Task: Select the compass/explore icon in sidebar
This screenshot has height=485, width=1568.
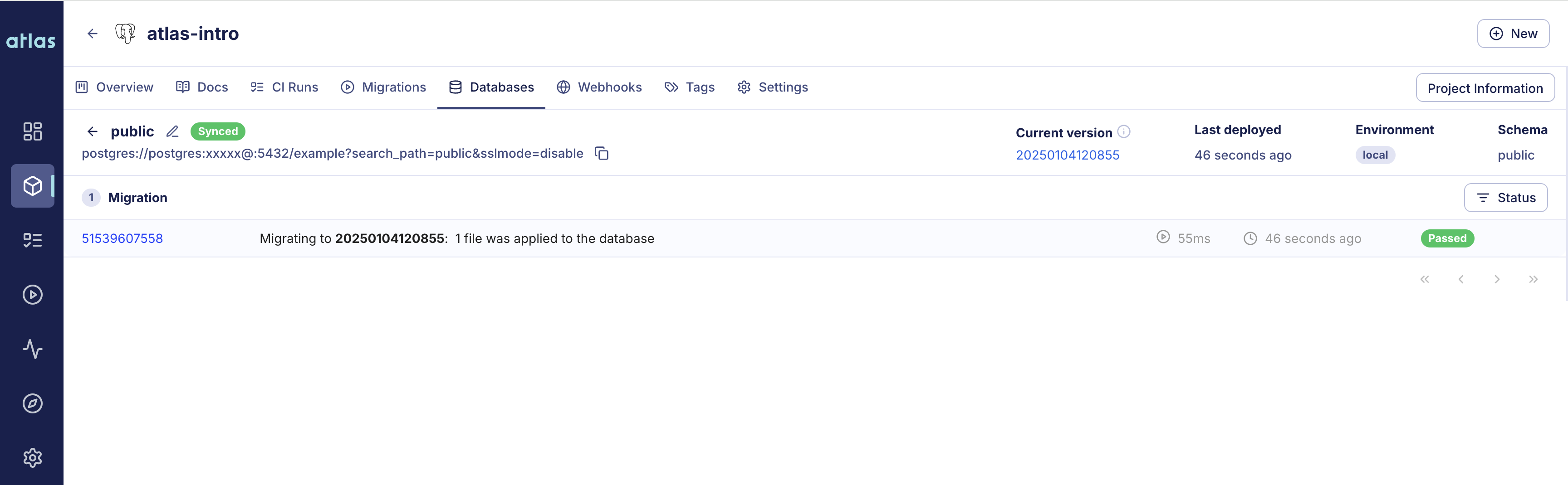Action: point(32,403)
